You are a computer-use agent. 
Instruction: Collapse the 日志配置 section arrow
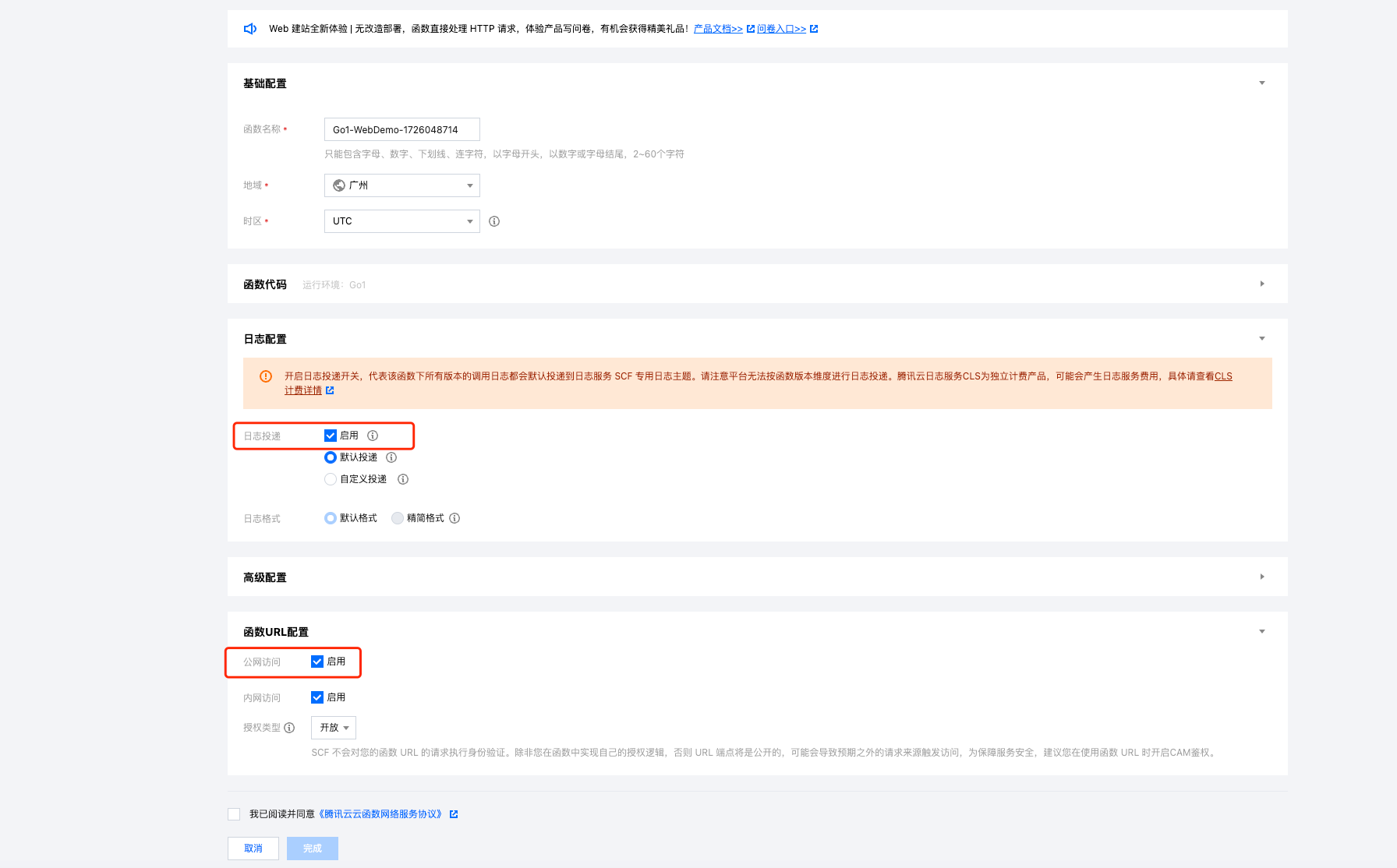[1262, 339]
